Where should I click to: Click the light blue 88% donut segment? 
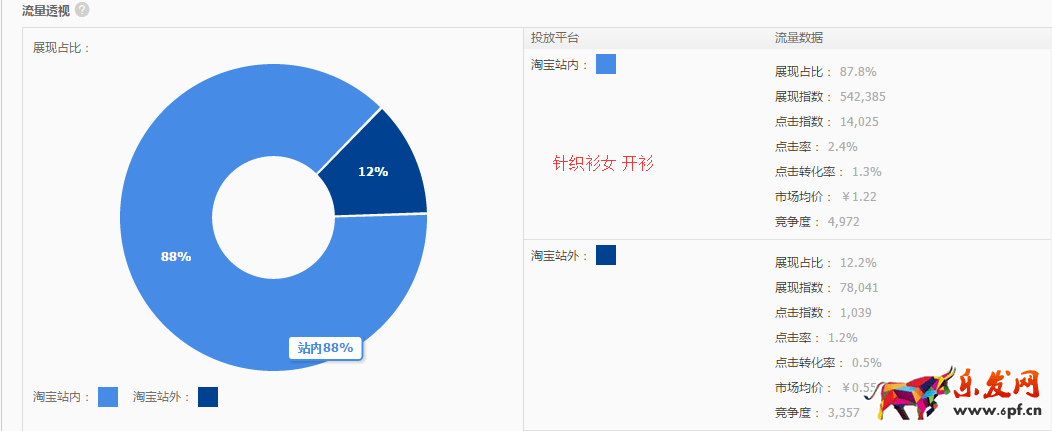(175, 256)
